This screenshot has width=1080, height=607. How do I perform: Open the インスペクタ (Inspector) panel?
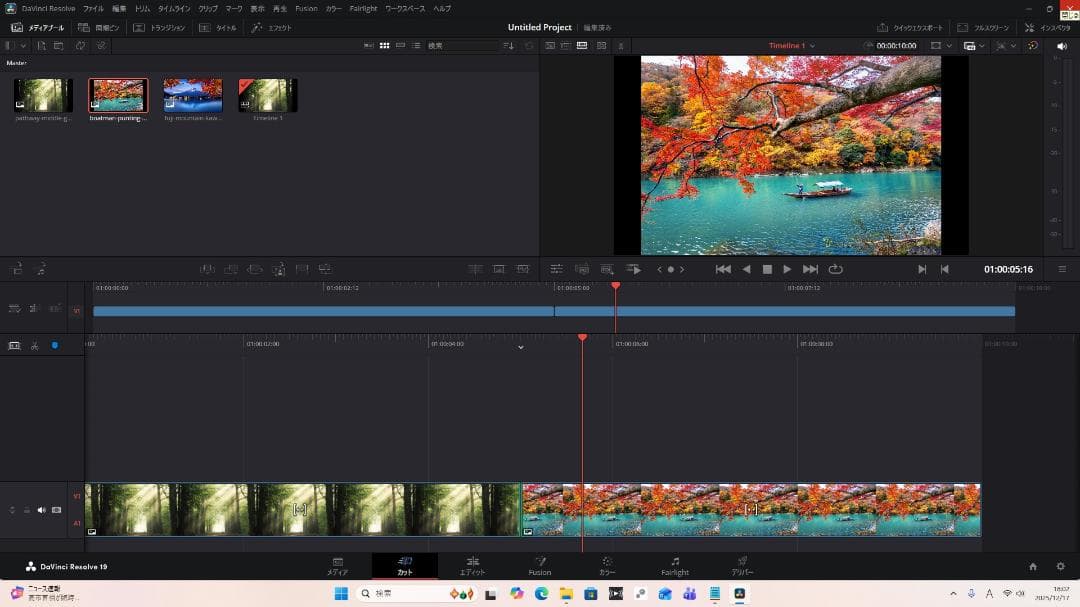pos(1048,28)
